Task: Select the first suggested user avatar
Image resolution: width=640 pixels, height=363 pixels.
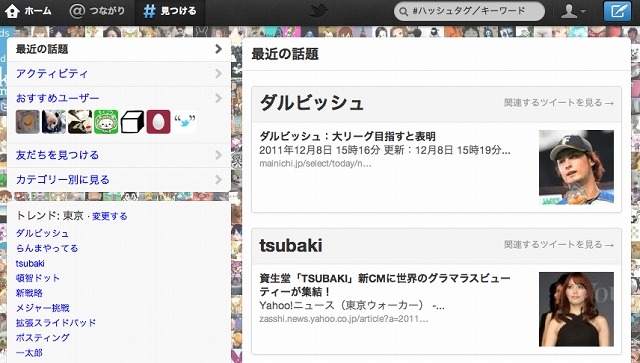Action: click(x=28, y=122)
